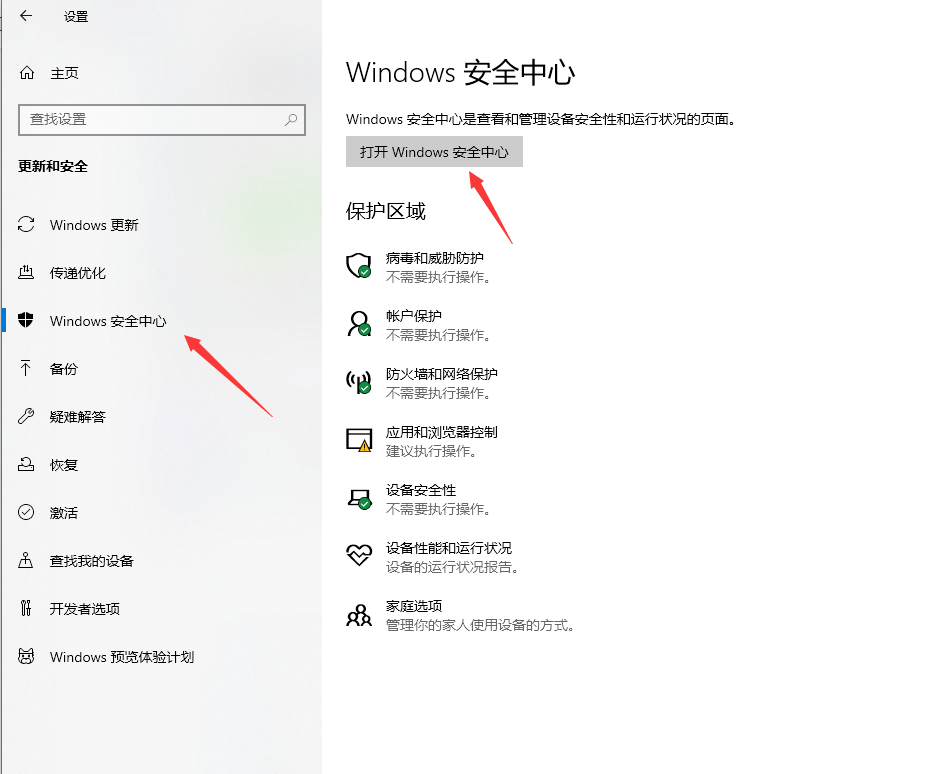Open 家庭选项 protection area
This screenshot has height=774, width=935.
[414, 606]
